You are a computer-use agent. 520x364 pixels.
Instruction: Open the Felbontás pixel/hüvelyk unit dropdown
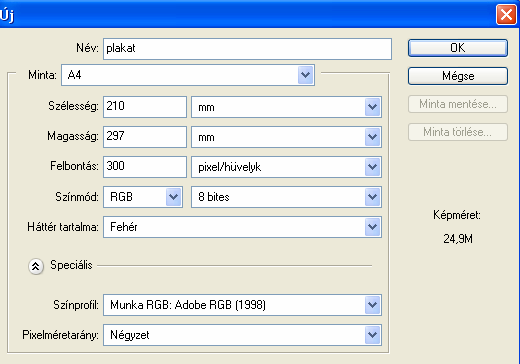pos(286,167)
